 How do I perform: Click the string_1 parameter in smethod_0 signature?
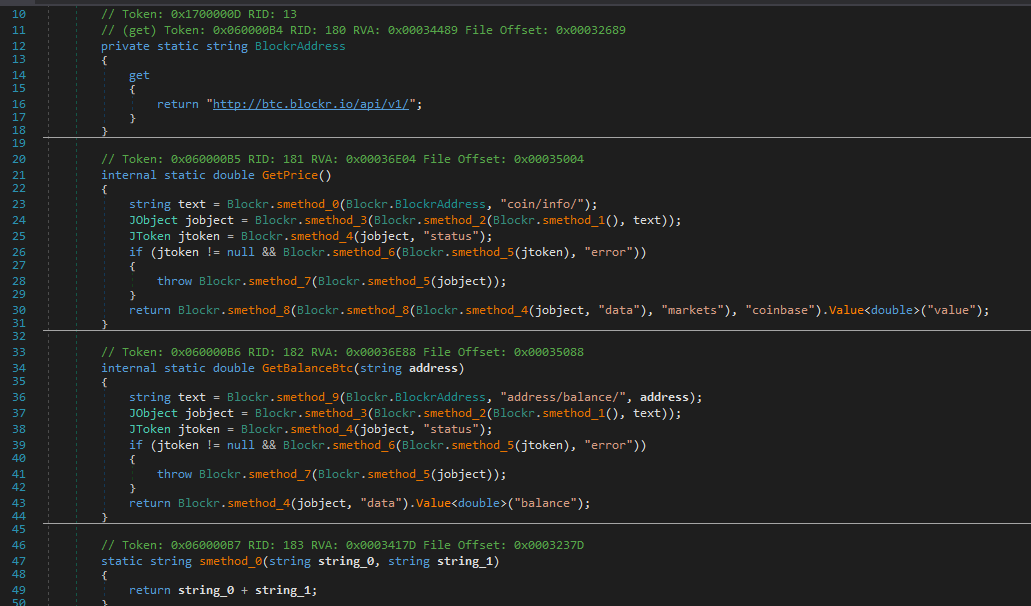pyautogui.click(x=468, y=561)
